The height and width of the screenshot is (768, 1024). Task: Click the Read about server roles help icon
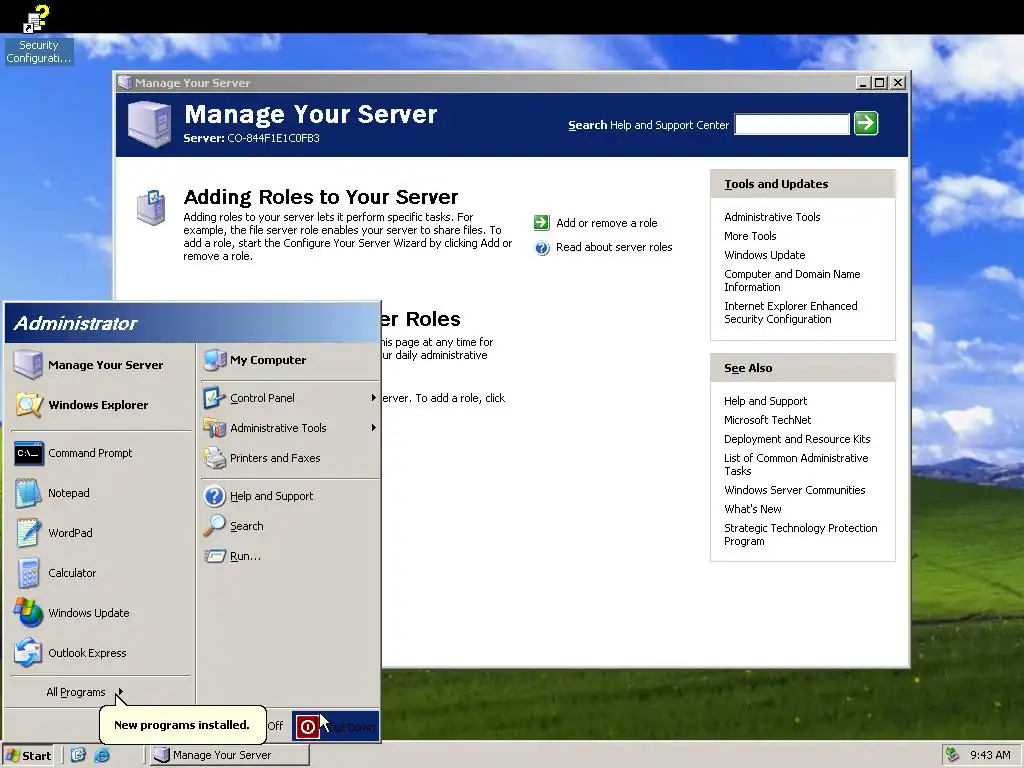(x=541, y=248)
